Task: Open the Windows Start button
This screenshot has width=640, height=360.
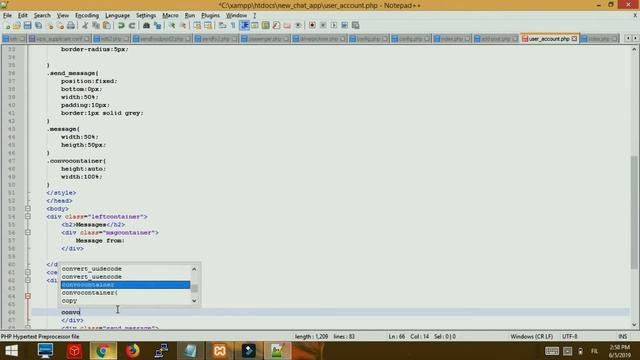Action: pos(11,351)
